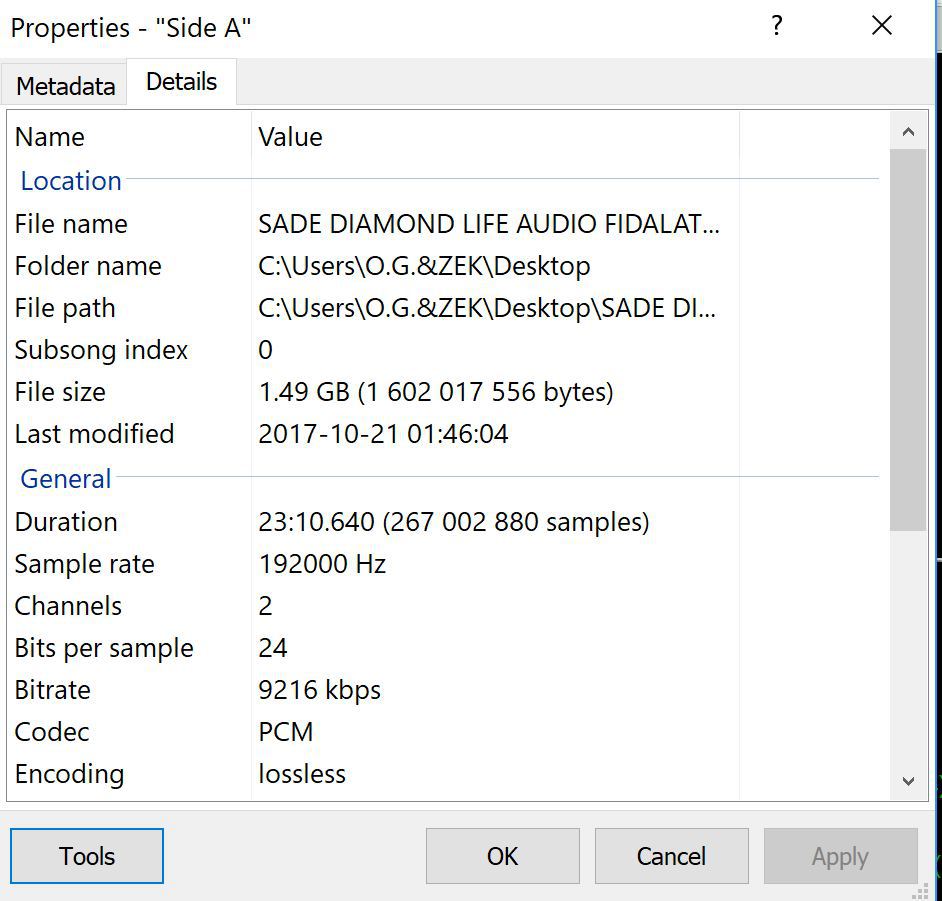
Task: Select the Subsong index value '0'
Action: coord(266,350)
